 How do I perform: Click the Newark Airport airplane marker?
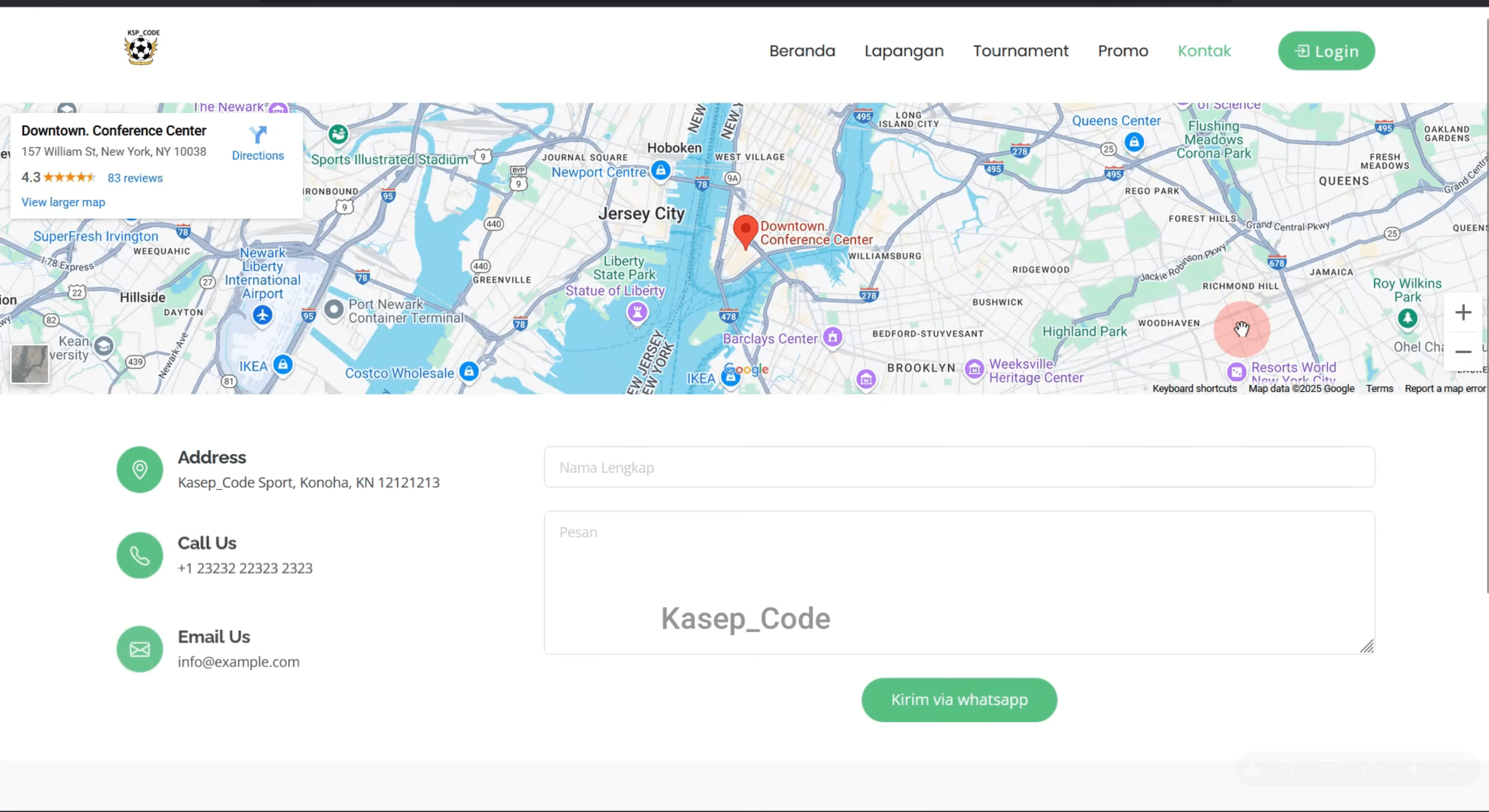[263, 315]
